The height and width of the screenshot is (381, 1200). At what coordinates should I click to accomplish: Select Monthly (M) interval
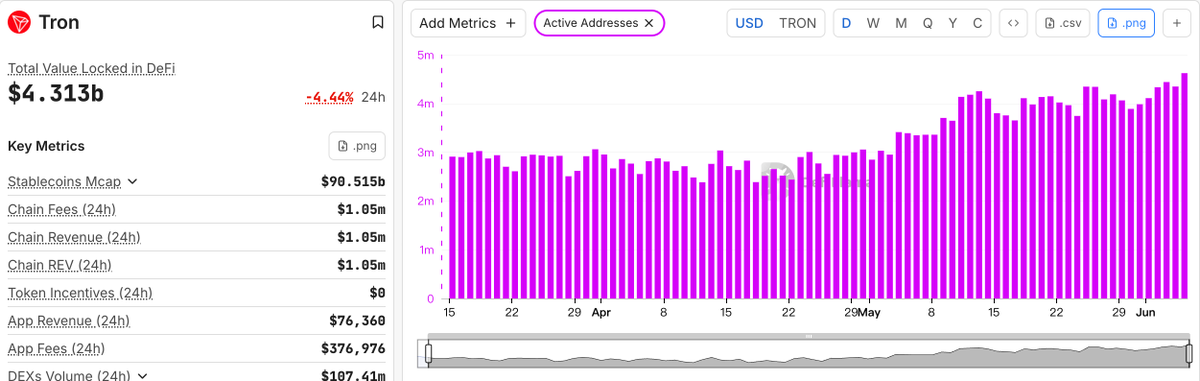click(901, 23)
